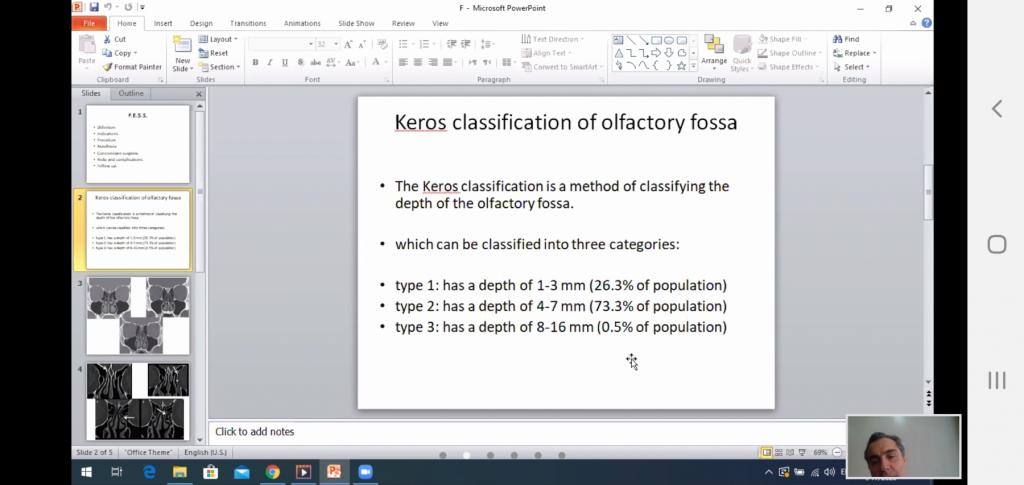The image size is (1024, 485).
Task: Save the presentation from Quick Access Toolbar
Action: 94,8
